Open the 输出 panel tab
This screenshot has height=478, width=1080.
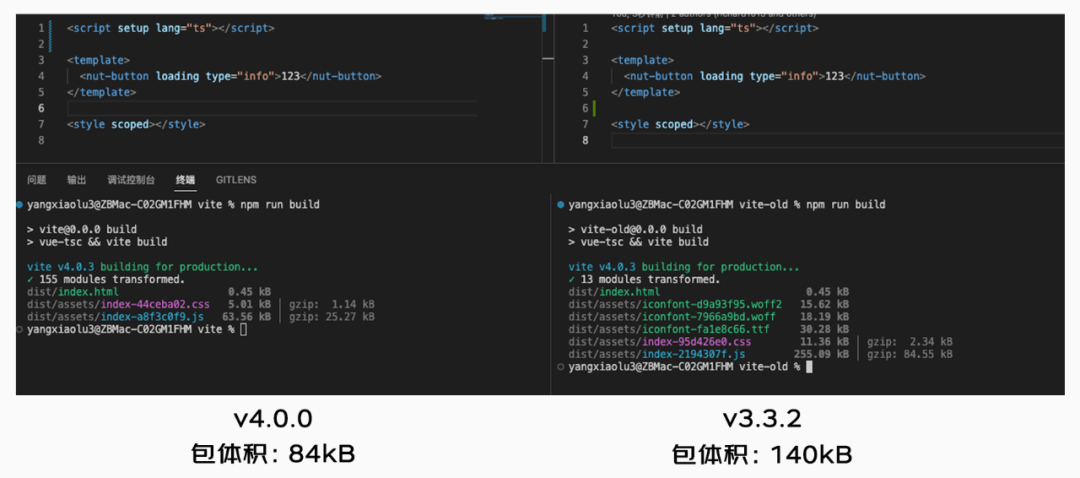point(76,180)
